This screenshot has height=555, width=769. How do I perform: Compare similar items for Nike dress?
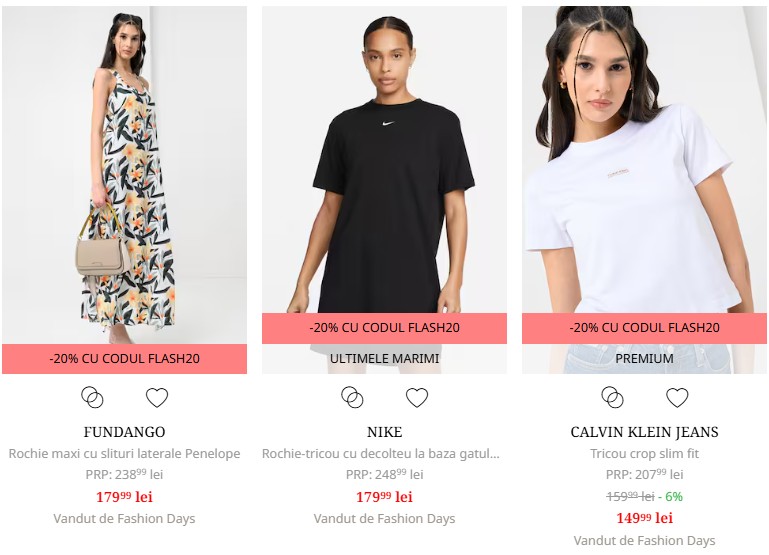(352, 398)
